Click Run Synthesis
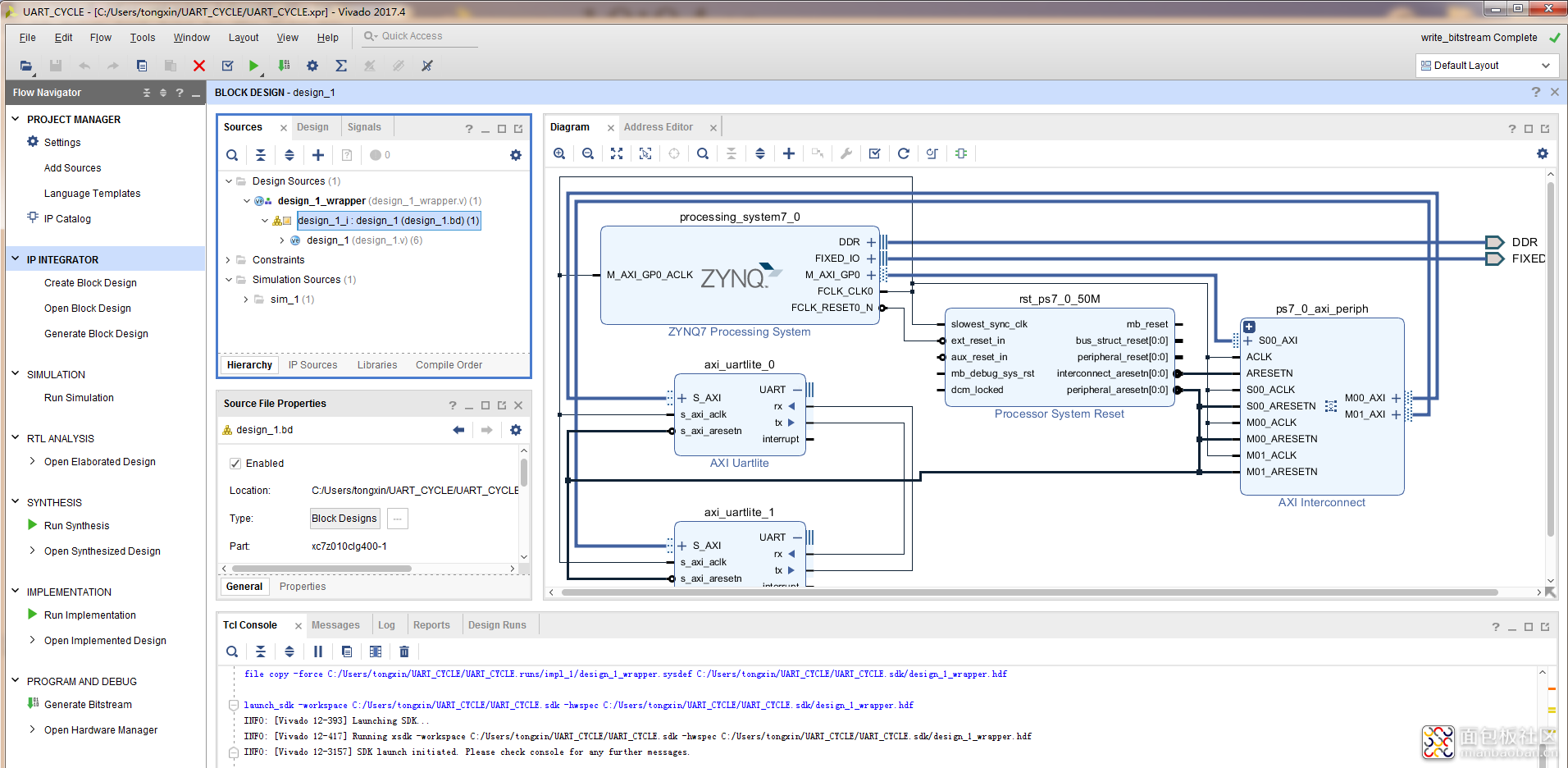The height and width of the screenshot is (768, 1568). pyautogui.click(x=76, y=526)
